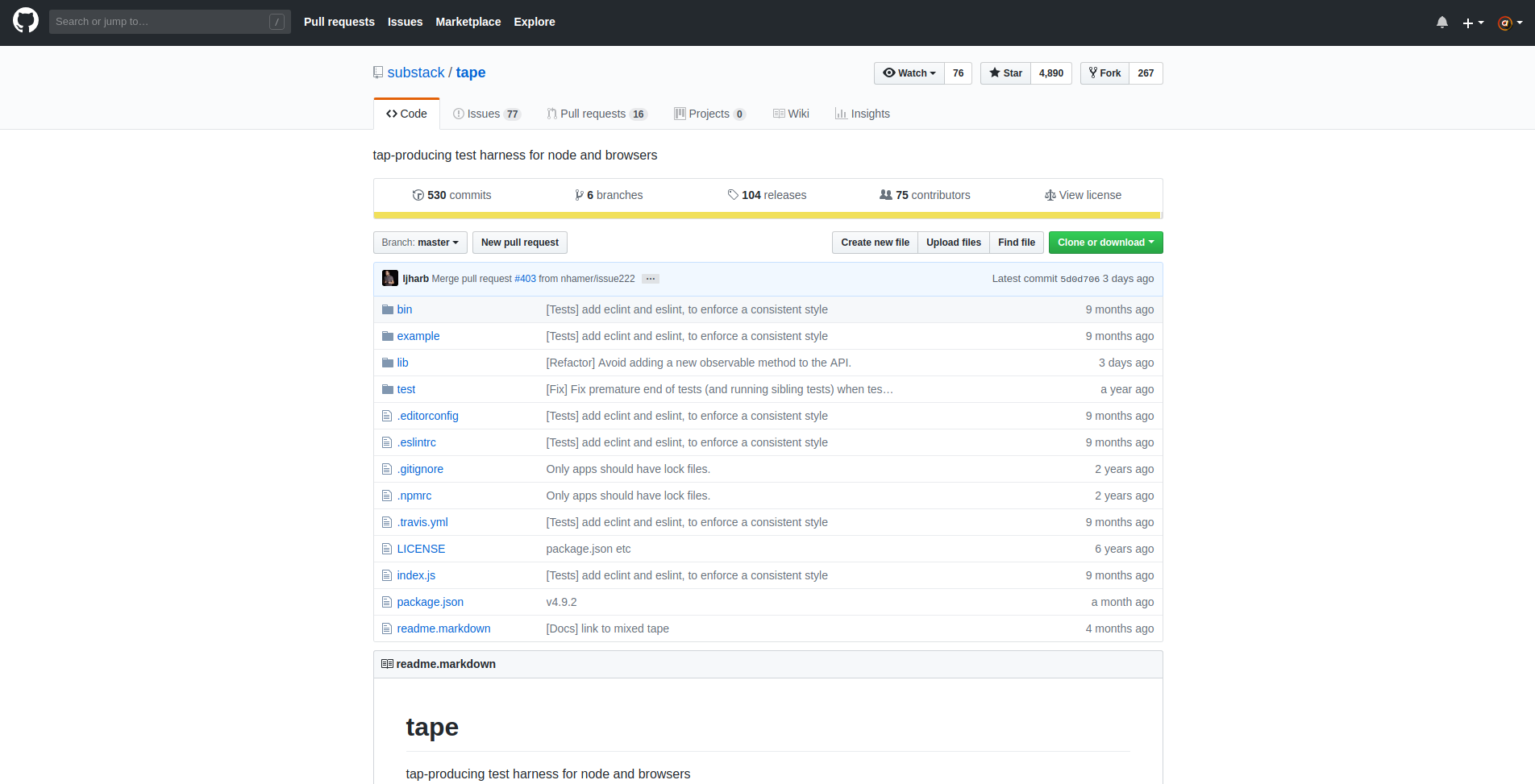Click the GitHub Octocat logo
The width and height of the screenshot is (1535, 784).
pyautogui.click(x=26, y=22)
